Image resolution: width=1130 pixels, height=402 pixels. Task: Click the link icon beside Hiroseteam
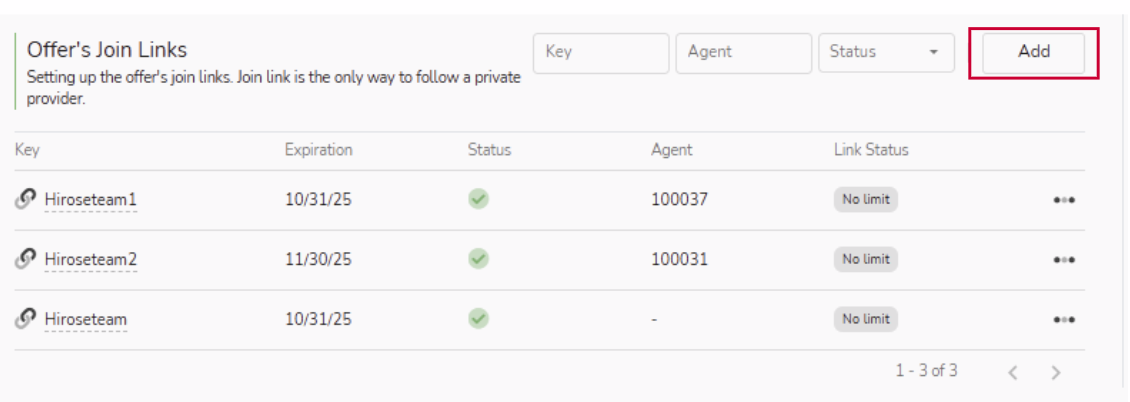pyautogui.click(x=24, y=320)
